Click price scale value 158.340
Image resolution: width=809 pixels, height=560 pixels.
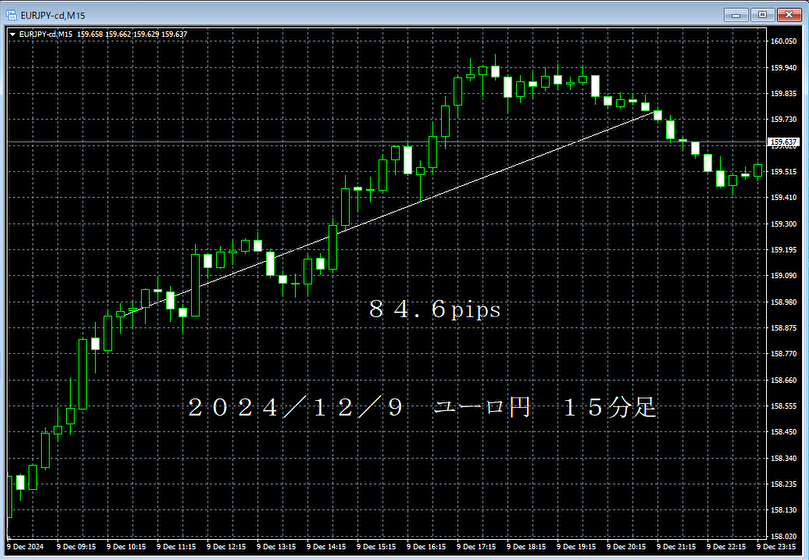coord(783,458)
